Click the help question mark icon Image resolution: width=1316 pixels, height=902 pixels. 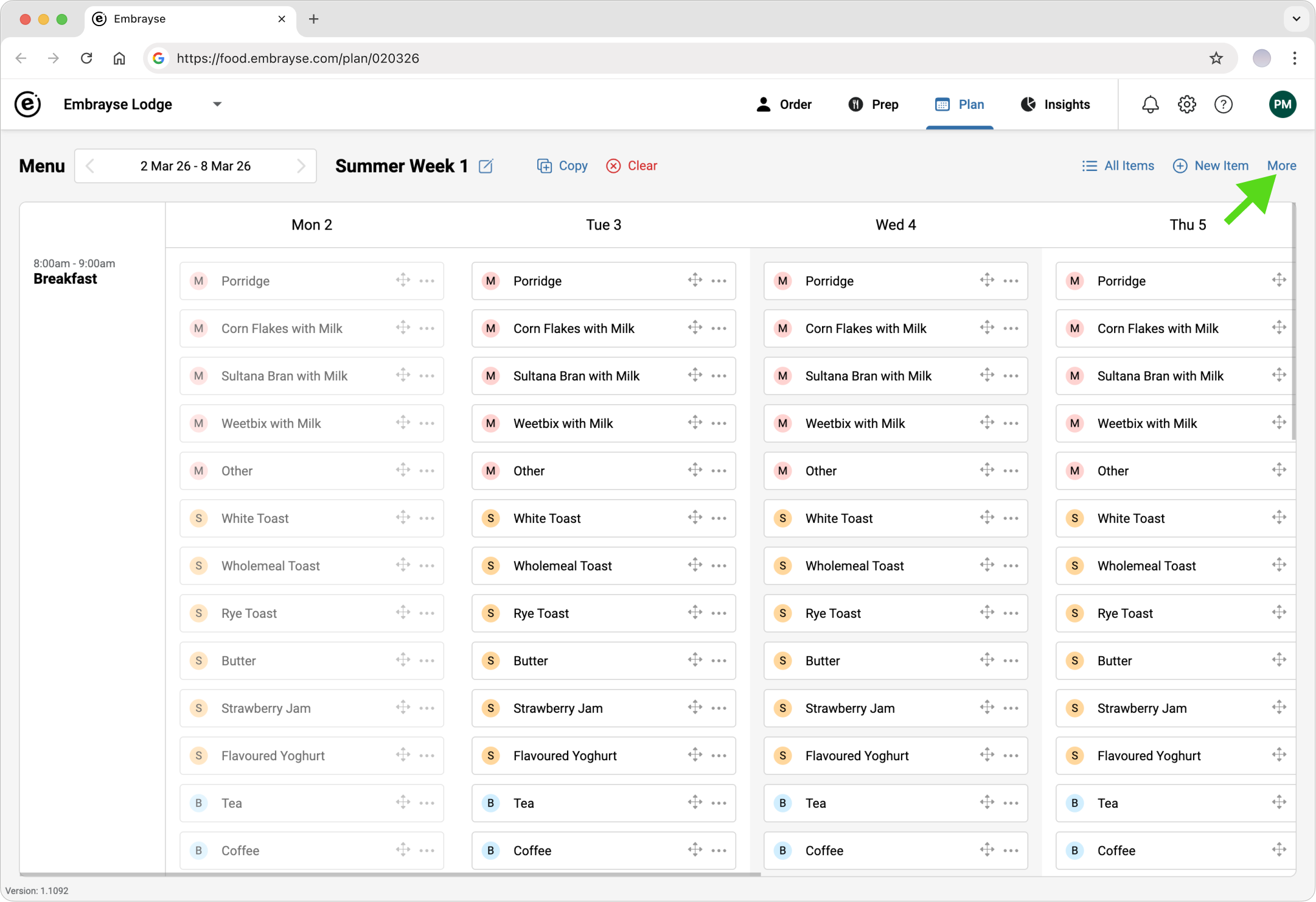coord(1223,105)
